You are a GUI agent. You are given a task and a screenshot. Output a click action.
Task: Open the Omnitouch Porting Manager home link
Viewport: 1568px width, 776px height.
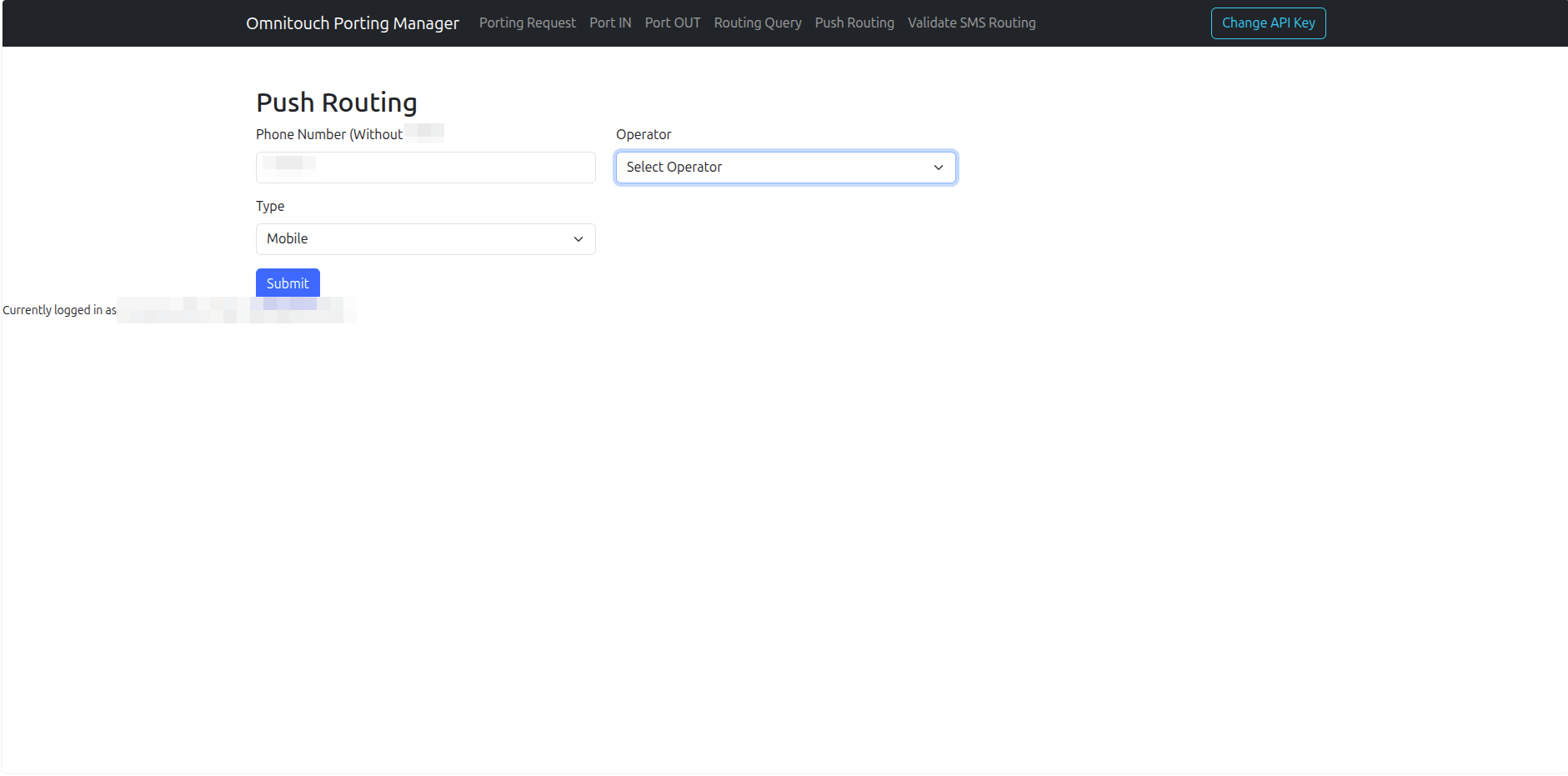tap(352, 23)
